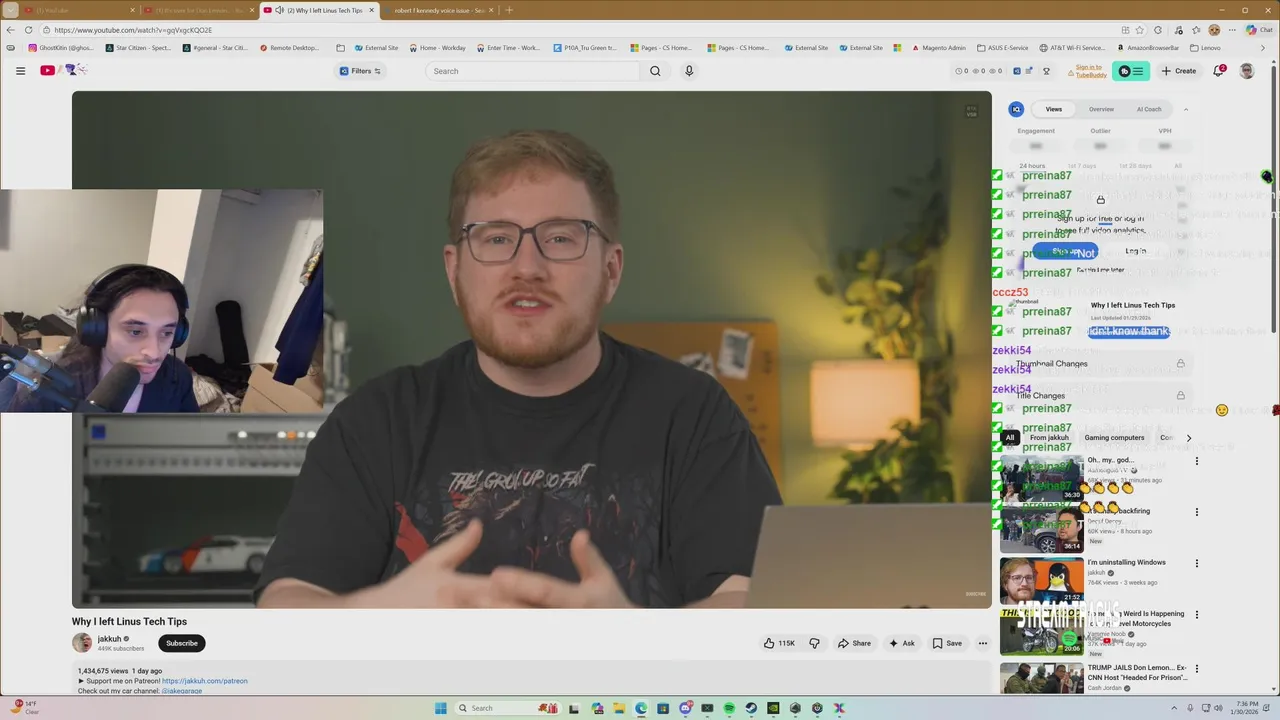The height and width of the screenshot is (720, 1280).
Task: Open the Filters dropdown
Action: [360, 71]
